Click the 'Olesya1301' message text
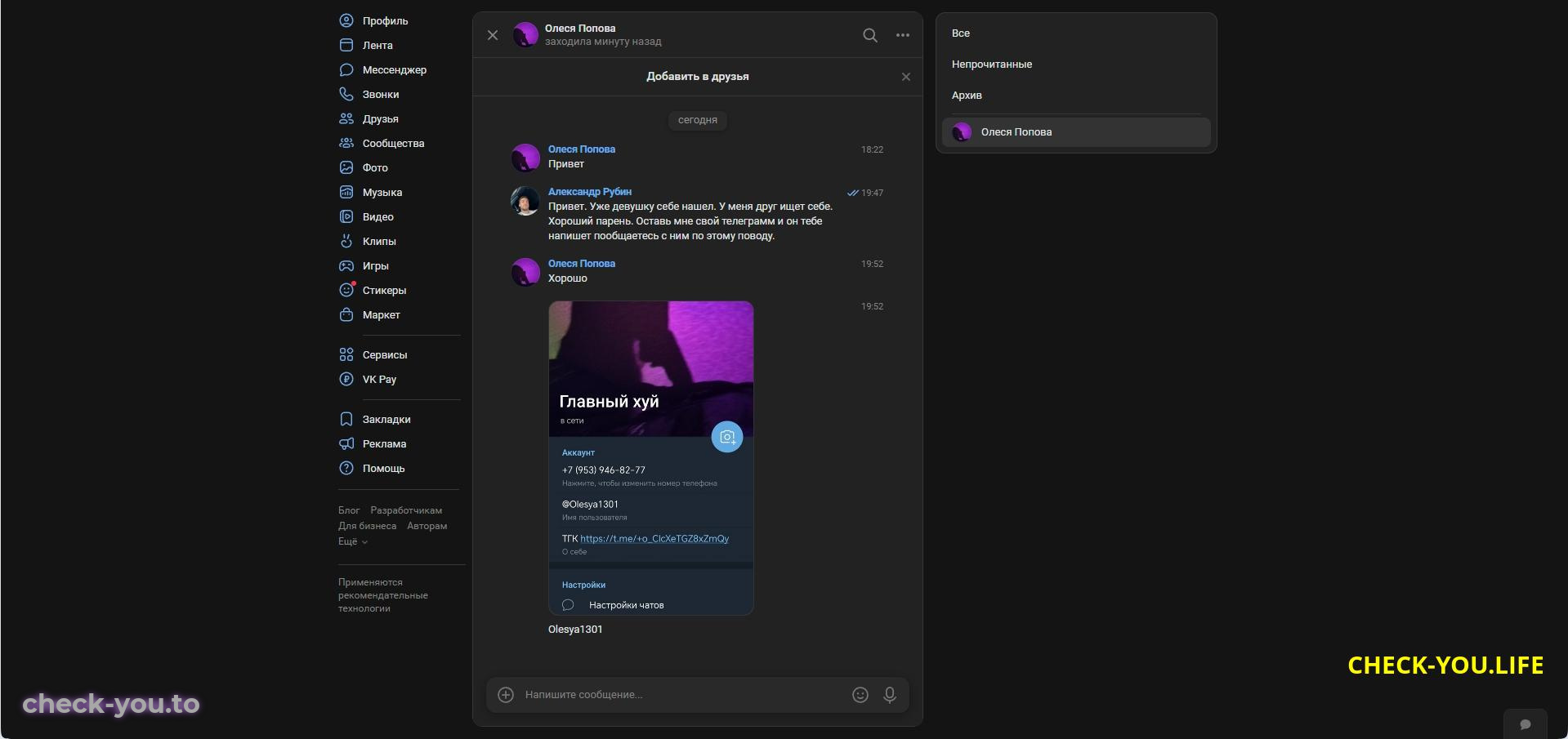 575,630
